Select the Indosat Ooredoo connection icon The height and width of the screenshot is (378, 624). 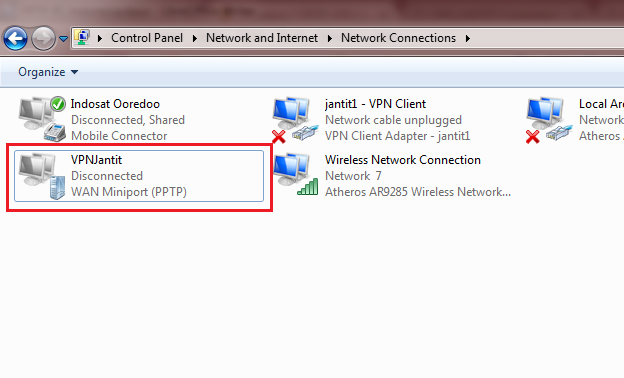click(x=42, y=119)
